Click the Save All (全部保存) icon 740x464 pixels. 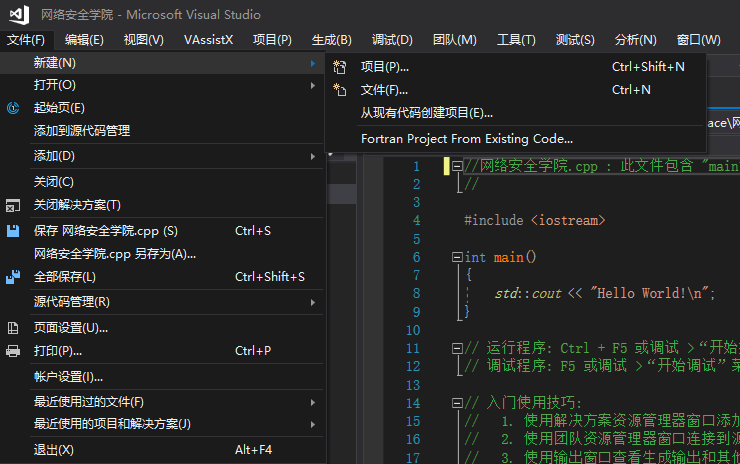coord(13,277)
